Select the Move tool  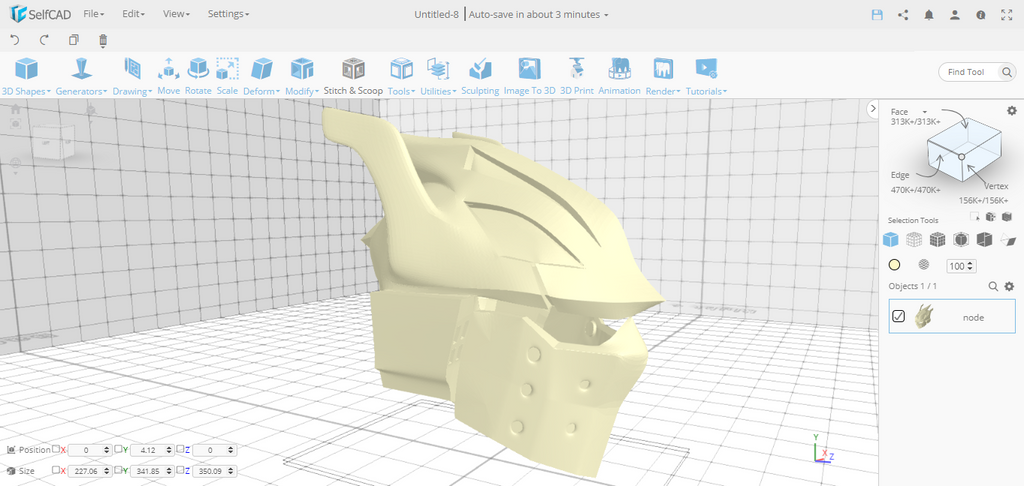168,76
